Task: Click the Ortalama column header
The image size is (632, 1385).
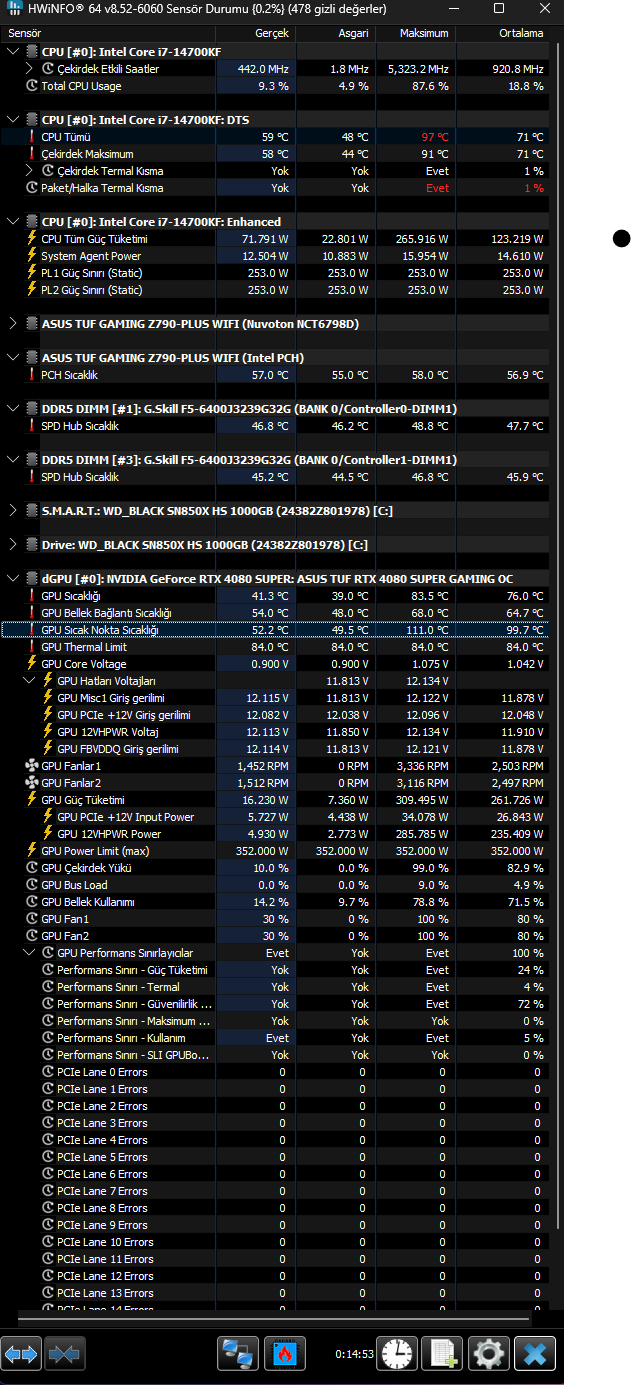Action: click(502, 33)
